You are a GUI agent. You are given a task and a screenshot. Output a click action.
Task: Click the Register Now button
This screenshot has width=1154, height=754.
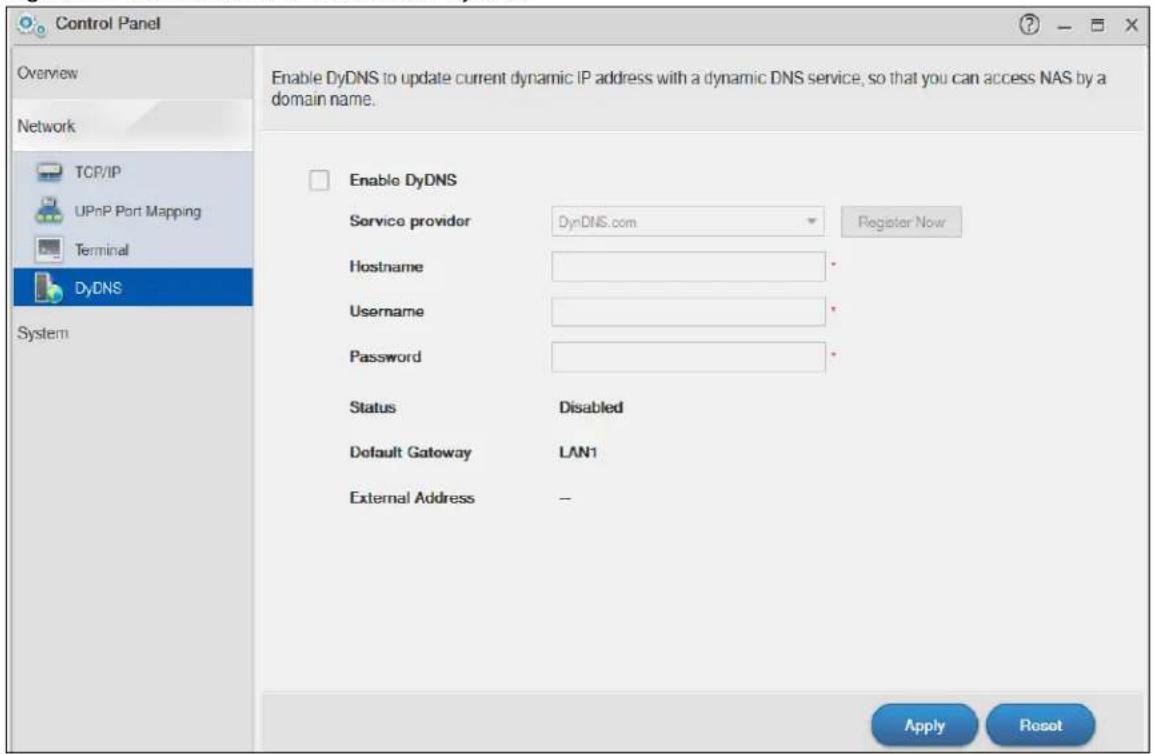901,222
